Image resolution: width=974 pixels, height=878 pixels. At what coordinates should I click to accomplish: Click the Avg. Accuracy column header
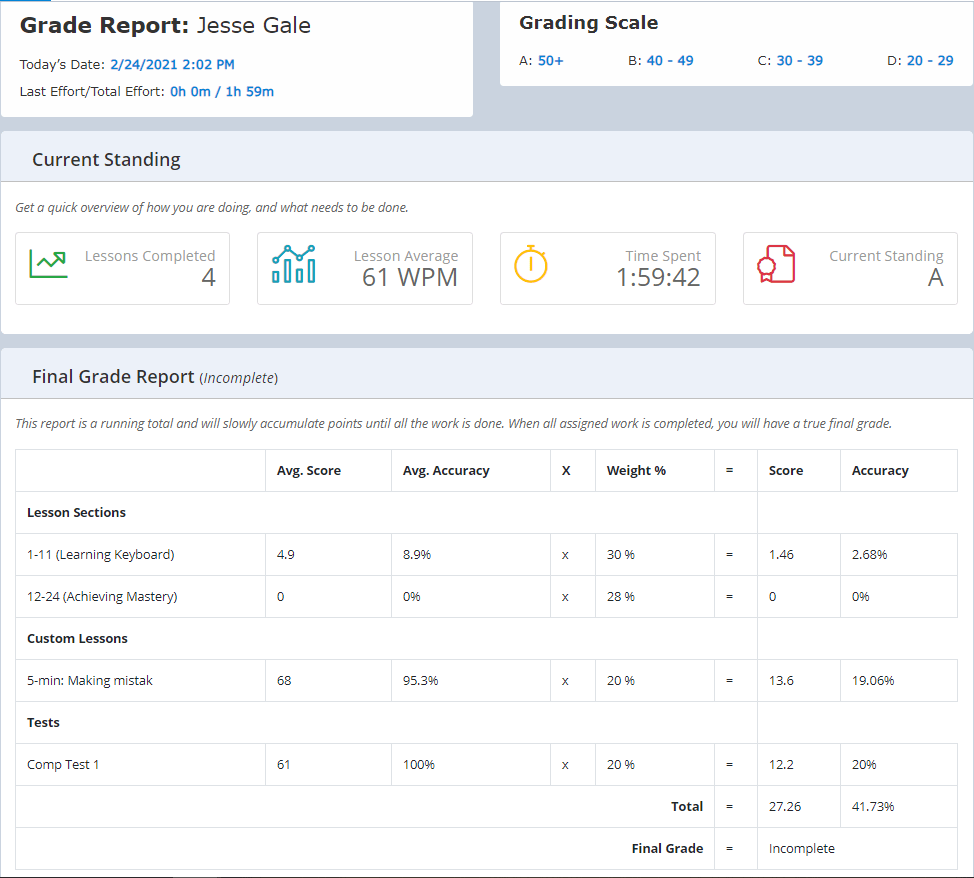(446, 470)
